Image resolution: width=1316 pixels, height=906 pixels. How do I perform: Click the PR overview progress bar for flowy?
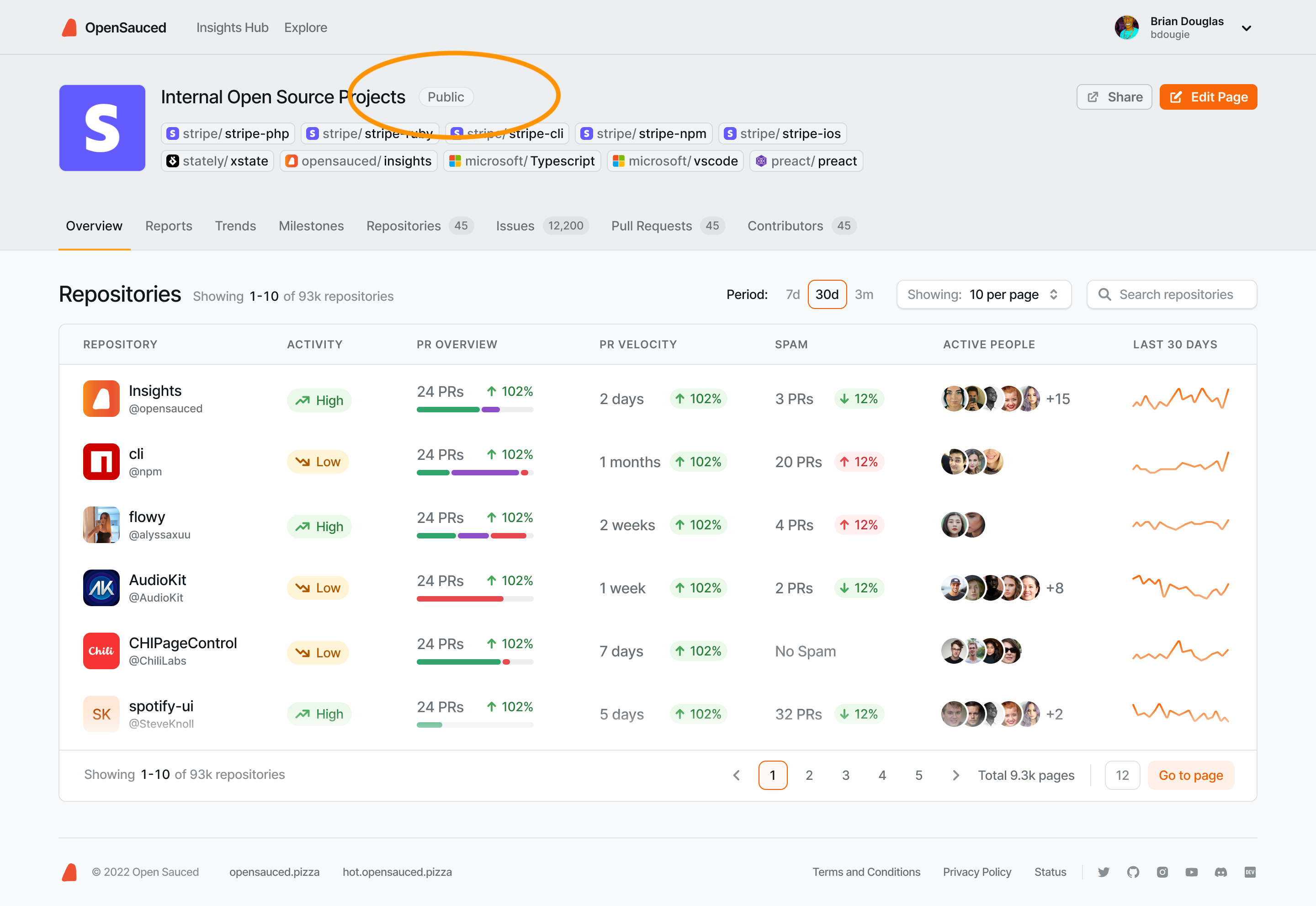475,535
